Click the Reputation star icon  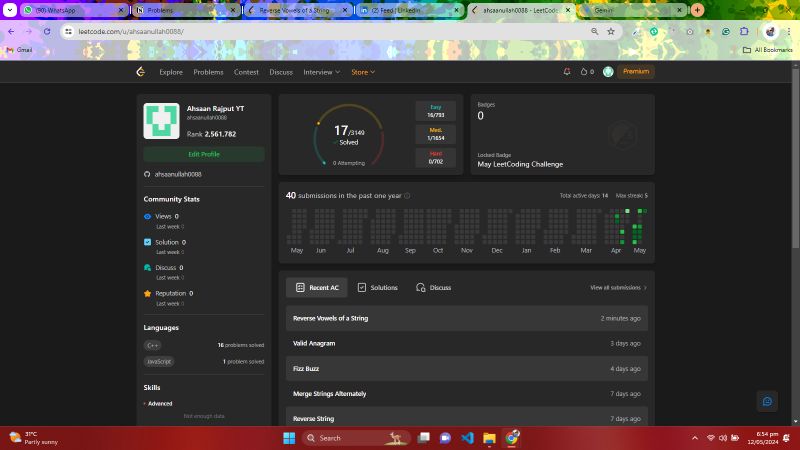147,293
